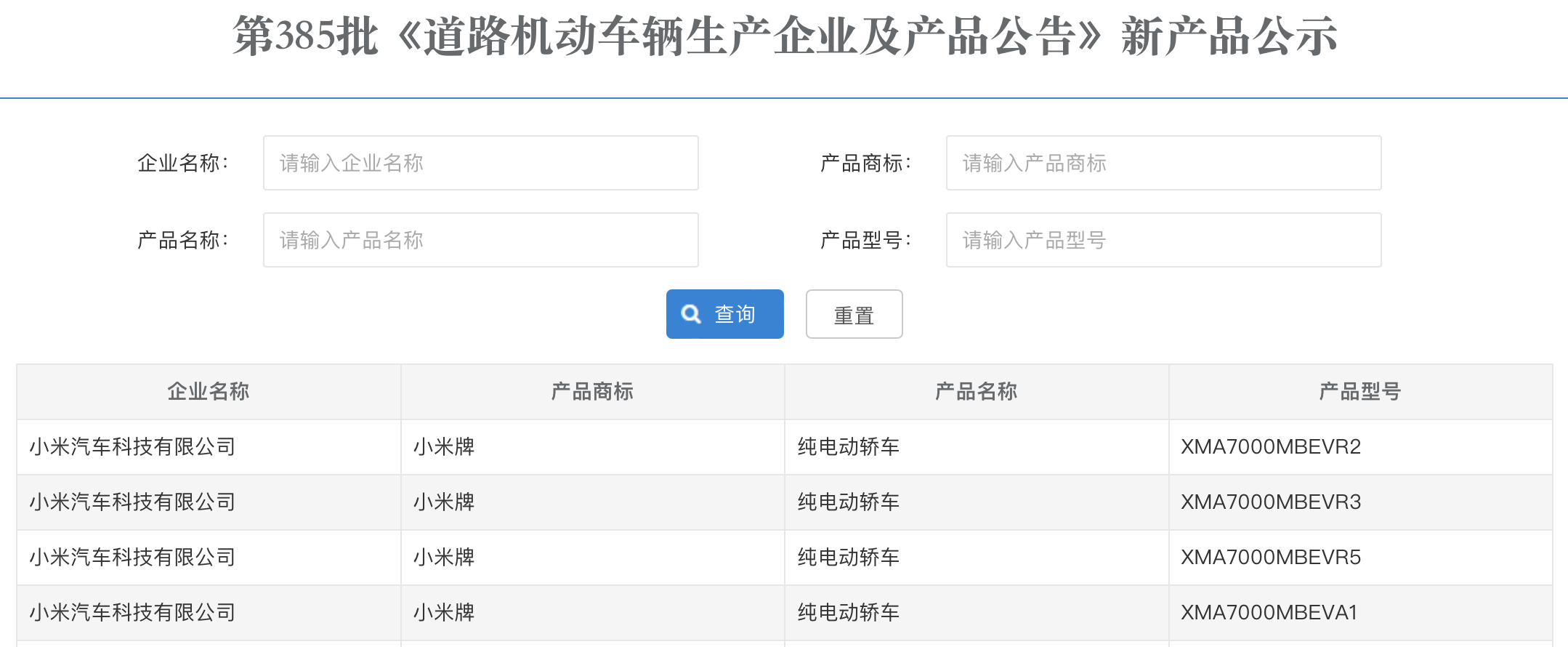Screen dimensions: 1568x647
Task: Click 纯电动轿车 in the third row
Action: point(849,558)
